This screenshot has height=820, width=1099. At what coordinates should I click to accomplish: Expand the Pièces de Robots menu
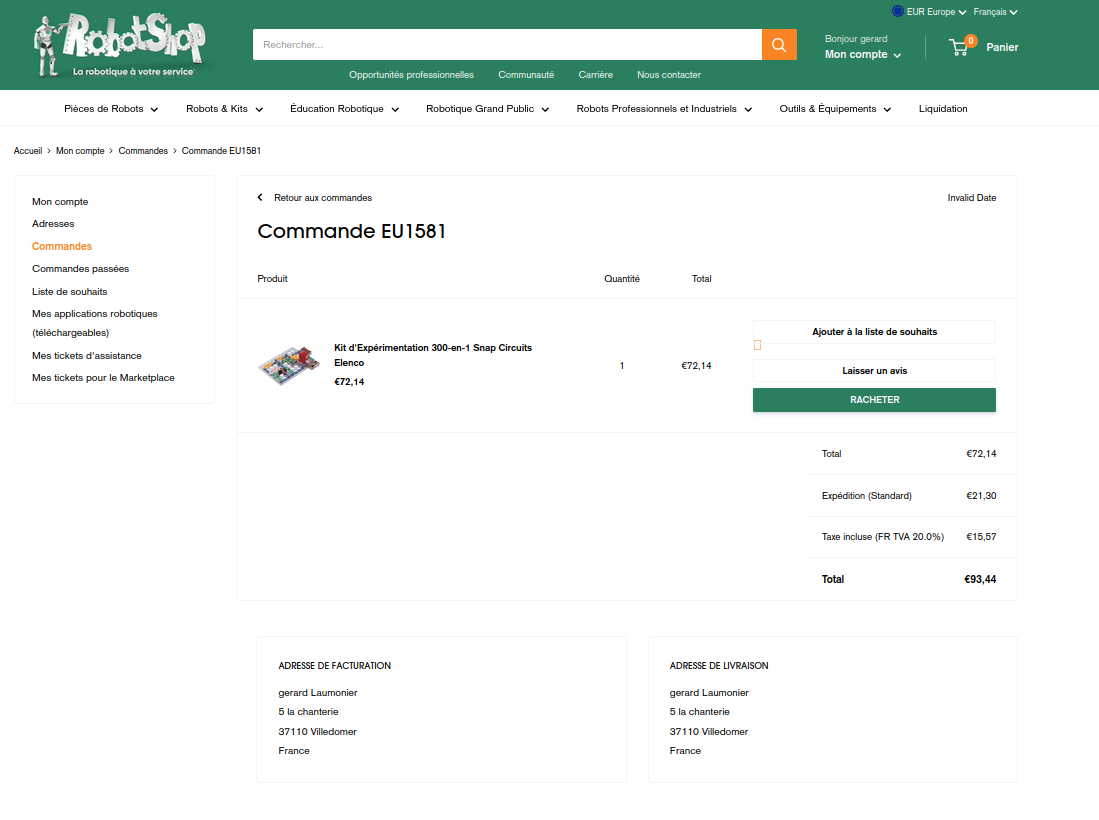click(111, 109)
